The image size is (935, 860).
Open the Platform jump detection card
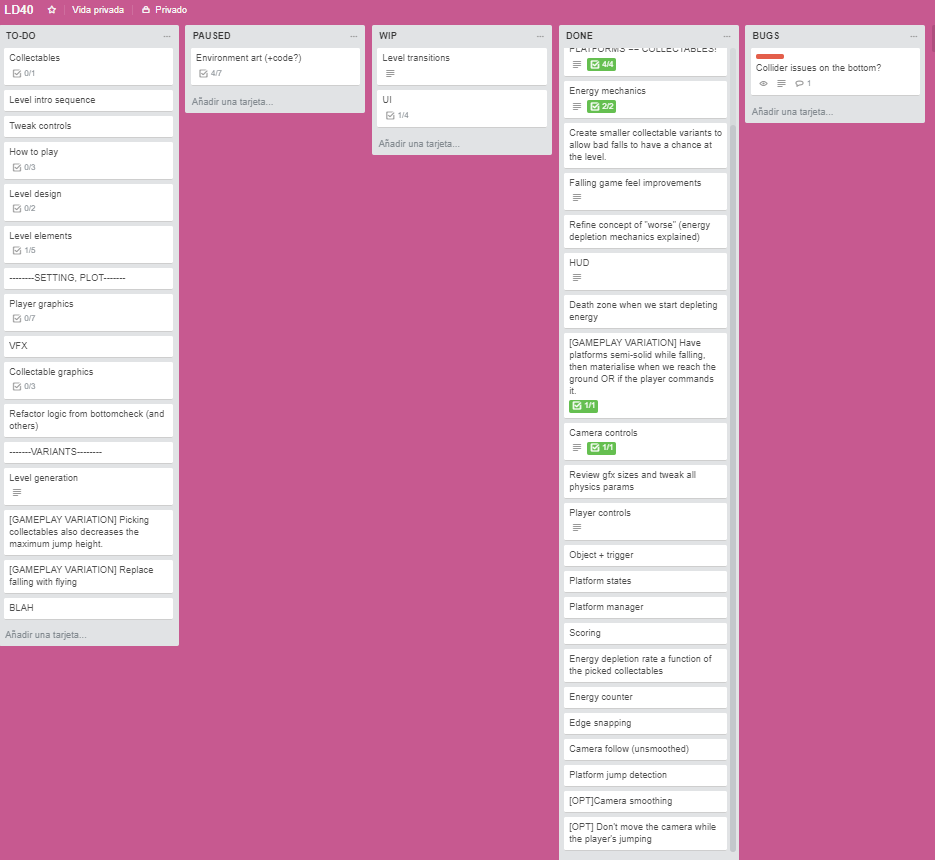tap(645, 775)
